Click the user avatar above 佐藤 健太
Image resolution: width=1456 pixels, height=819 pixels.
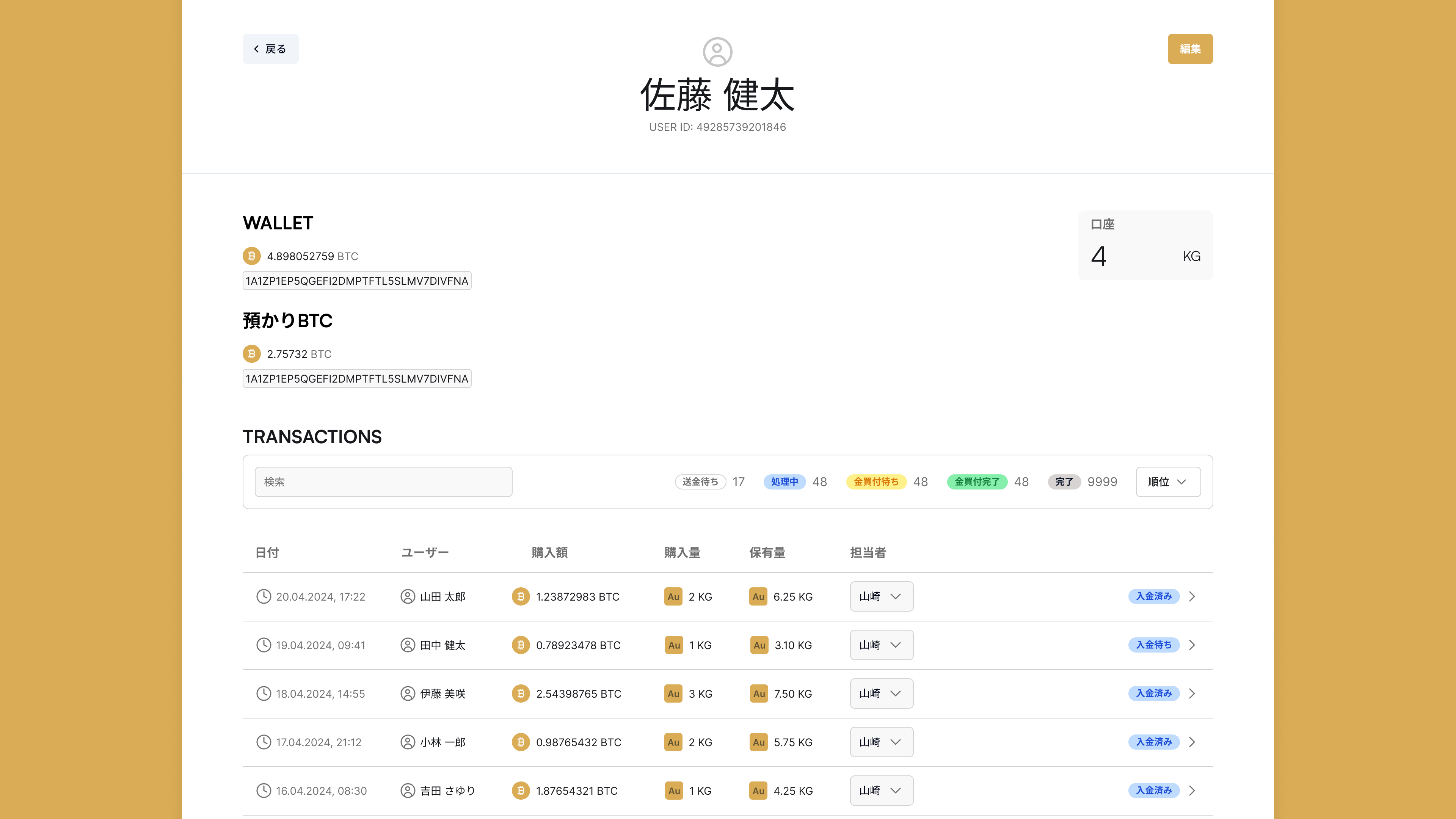coord(717,52)
